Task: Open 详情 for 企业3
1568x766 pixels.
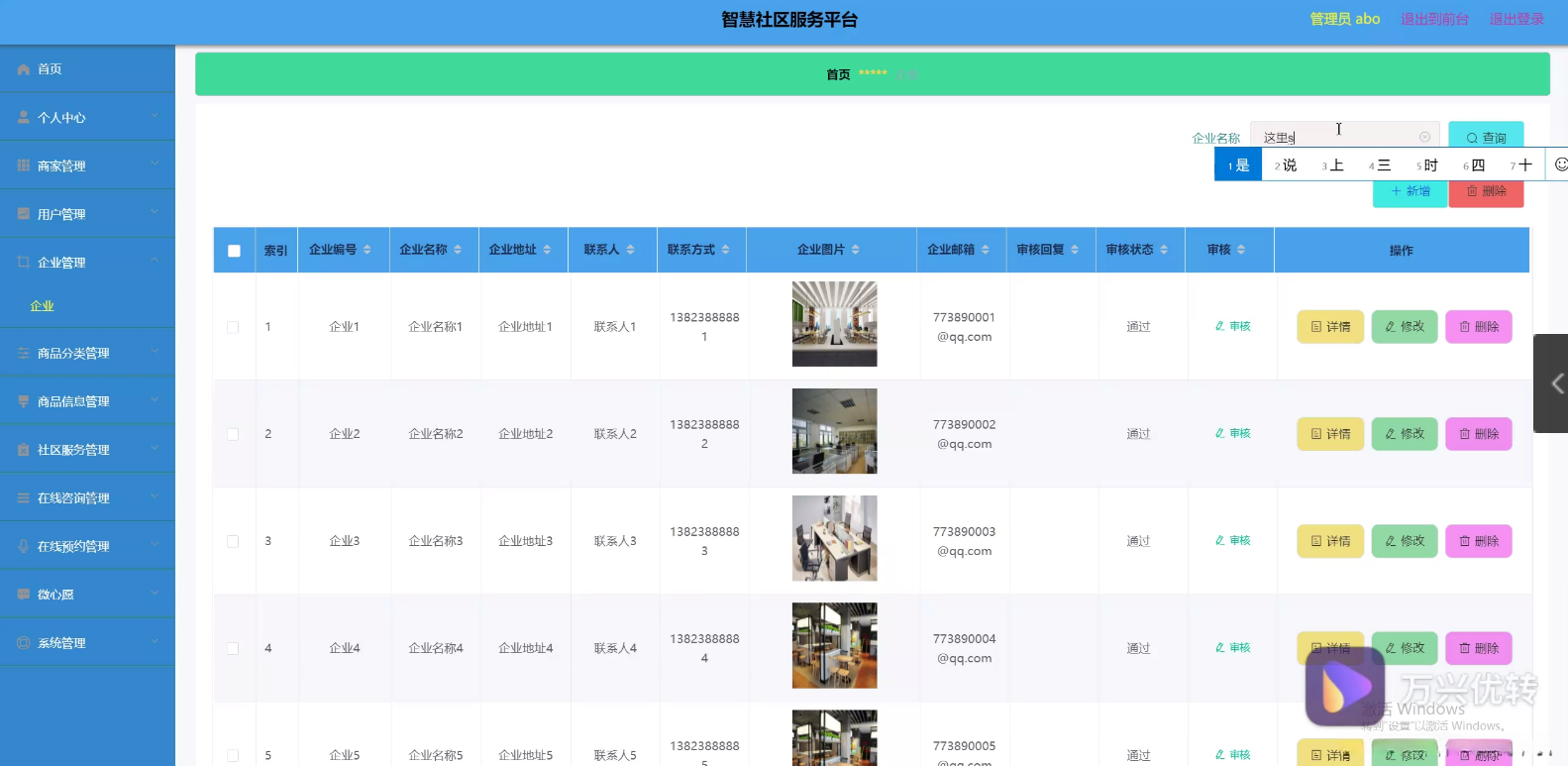Action: tap(1330, 541)
